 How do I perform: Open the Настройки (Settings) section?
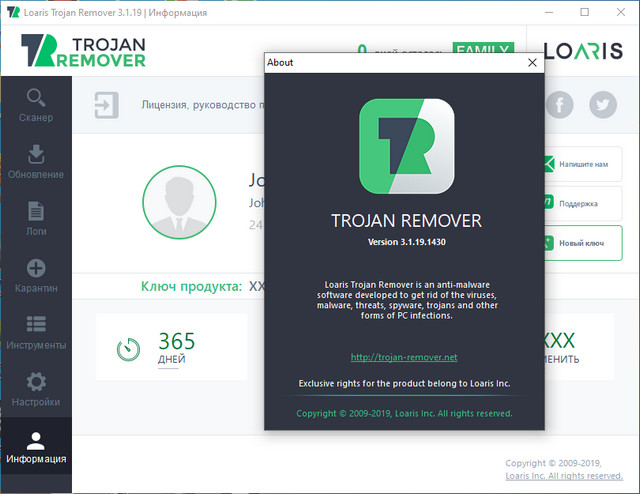[36, 389]
